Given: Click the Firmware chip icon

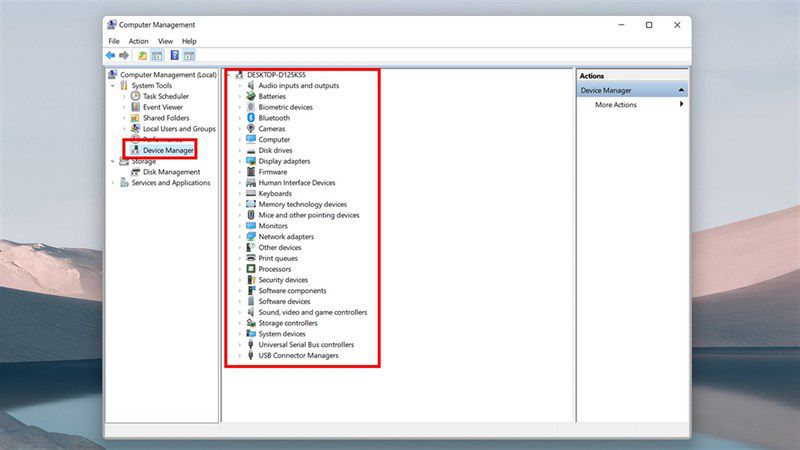Looking at the screenshot, I should (x=251, y=171).
